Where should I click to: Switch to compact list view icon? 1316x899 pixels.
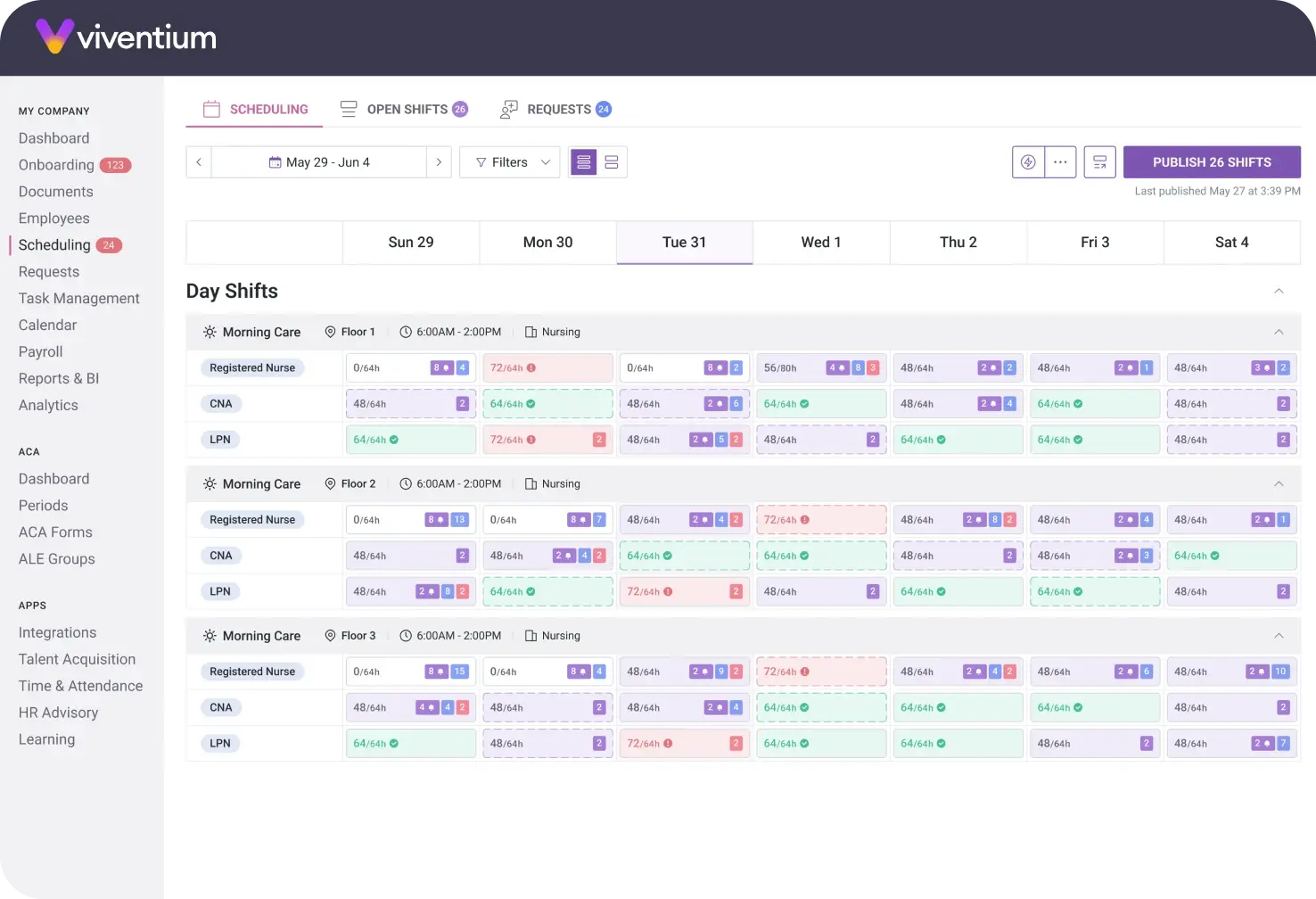(x=584, y=162)
